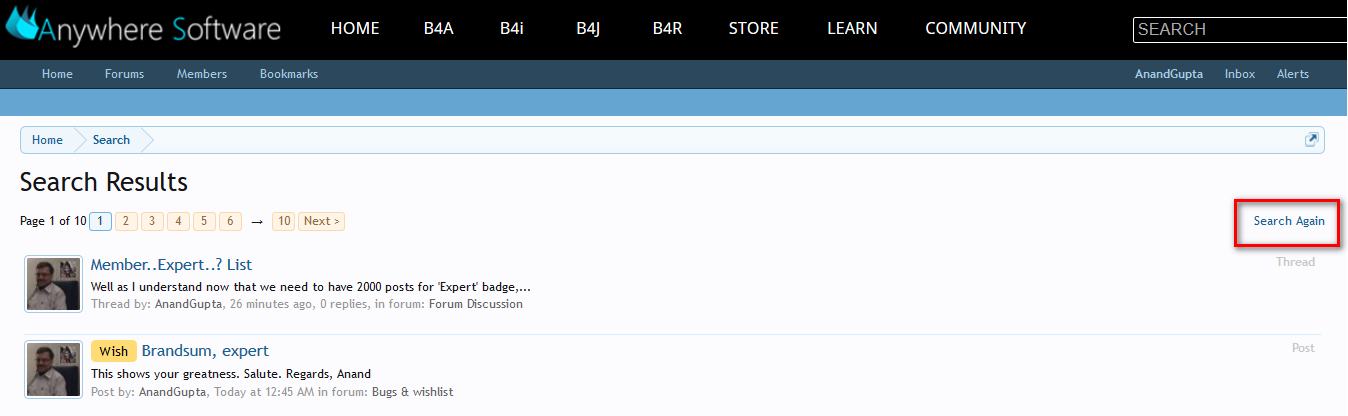Switch to the Bookmarks tab

click(289, 74)
